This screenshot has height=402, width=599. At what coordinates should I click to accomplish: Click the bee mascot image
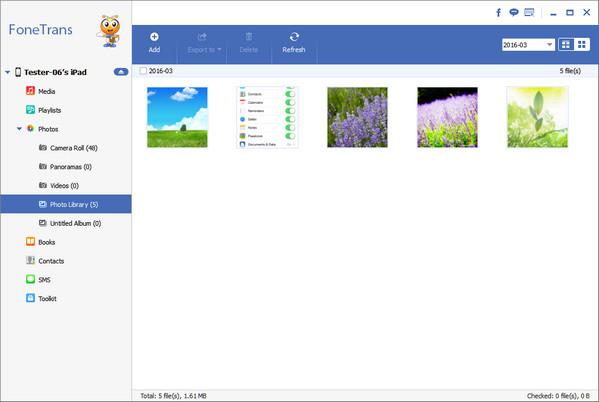coord(110,31)
